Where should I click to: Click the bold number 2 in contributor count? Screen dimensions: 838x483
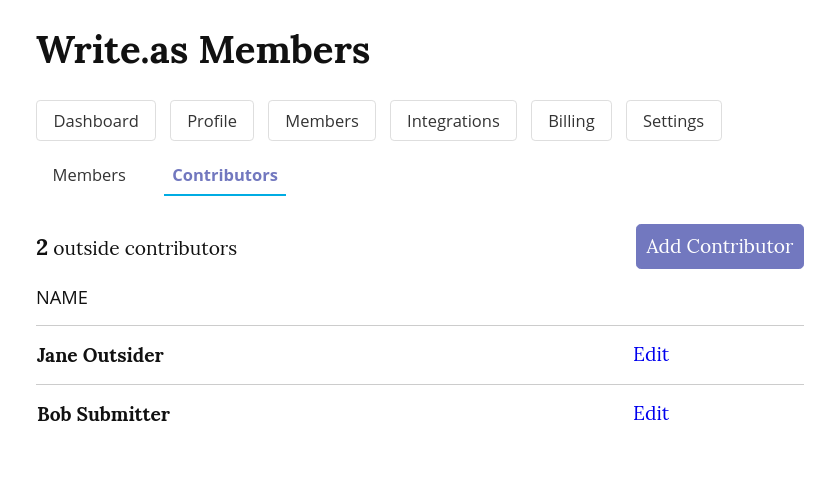pyautogui.click(x=42, y=247)
